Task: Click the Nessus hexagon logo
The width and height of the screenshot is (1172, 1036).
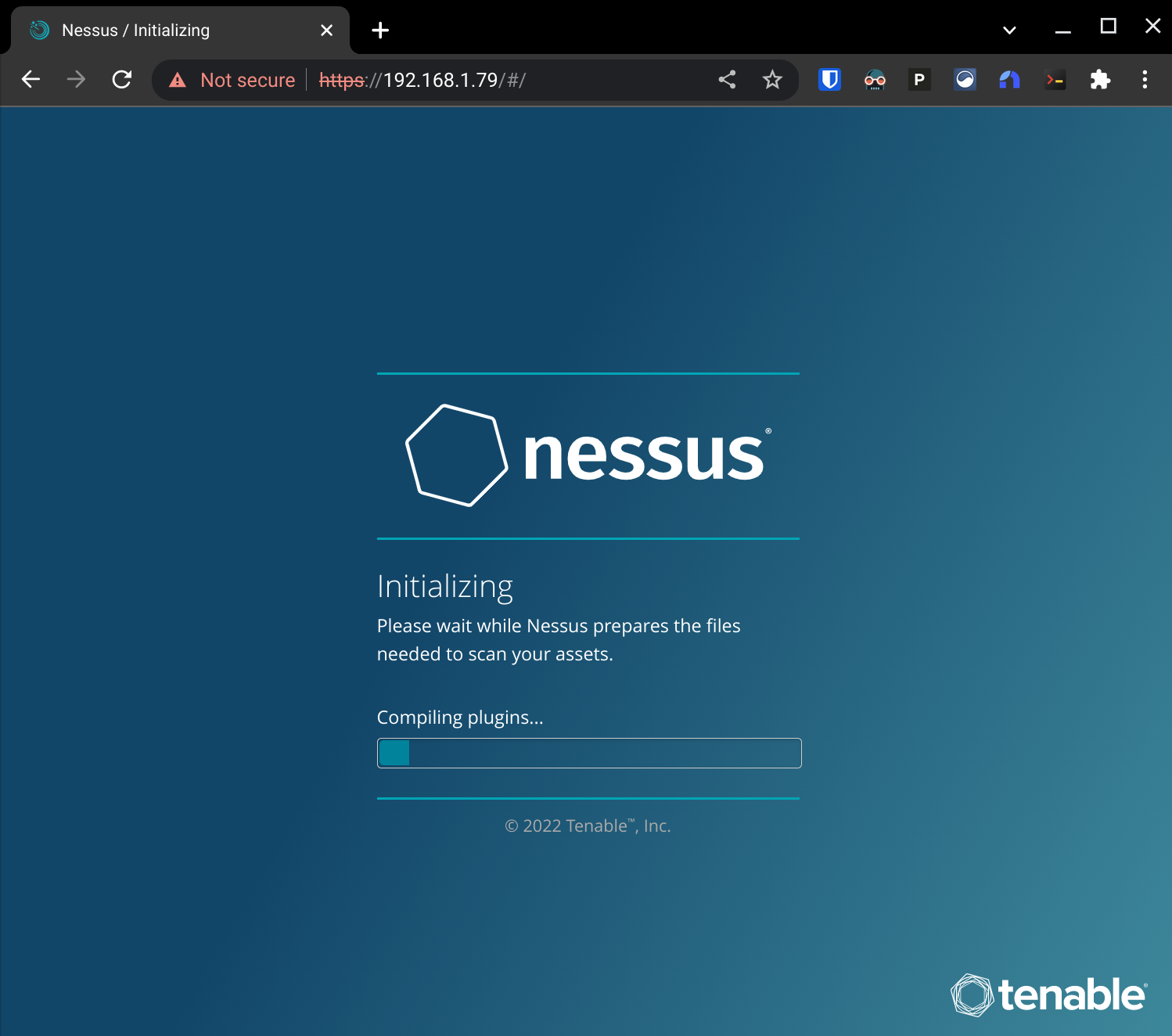Action: [x=458, y=455]
